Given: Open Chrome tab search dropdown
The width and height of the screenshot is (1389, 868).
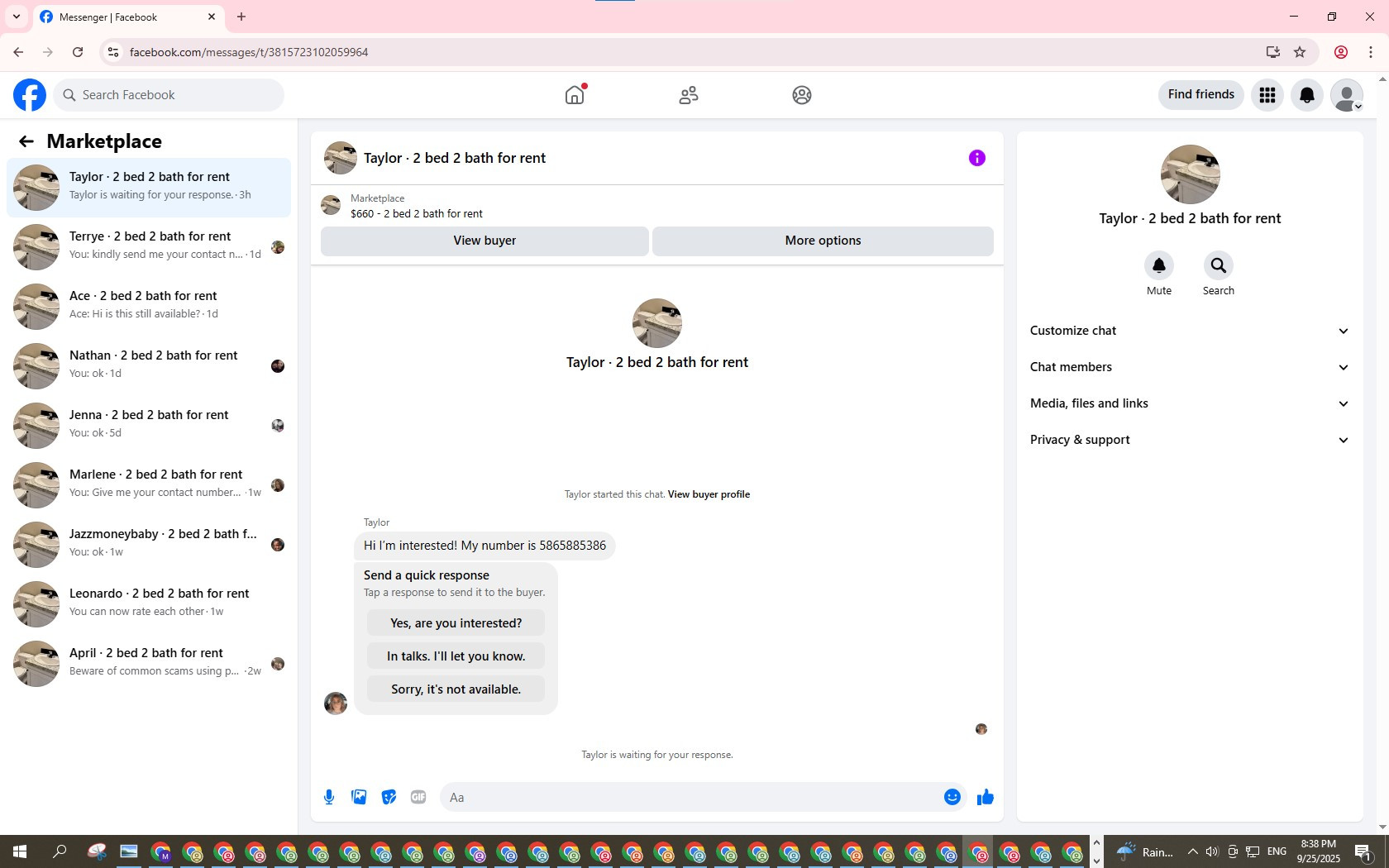Looking at the screenshot, I should point(17,17).
